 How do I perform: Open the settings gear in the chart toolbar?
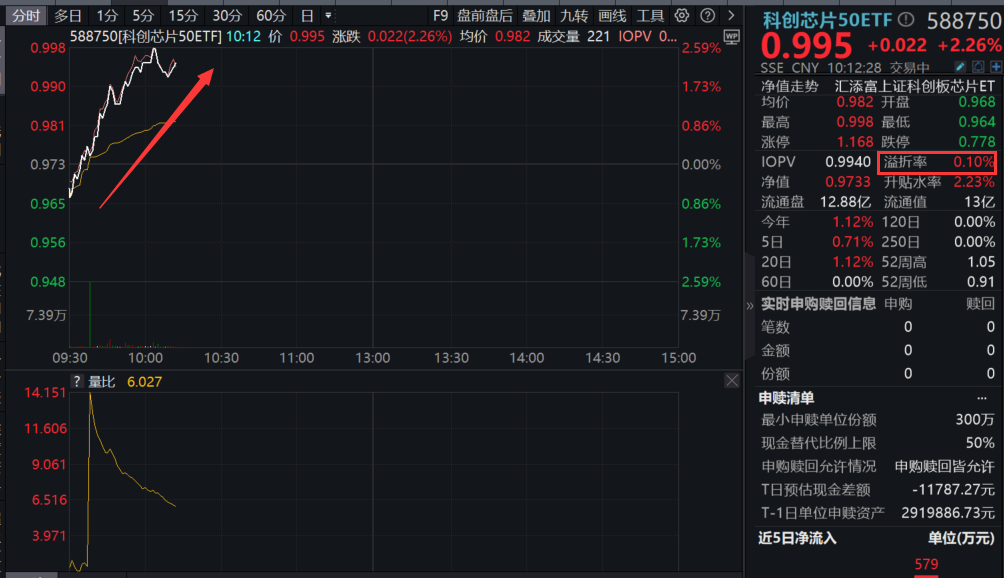pos(680,15)
